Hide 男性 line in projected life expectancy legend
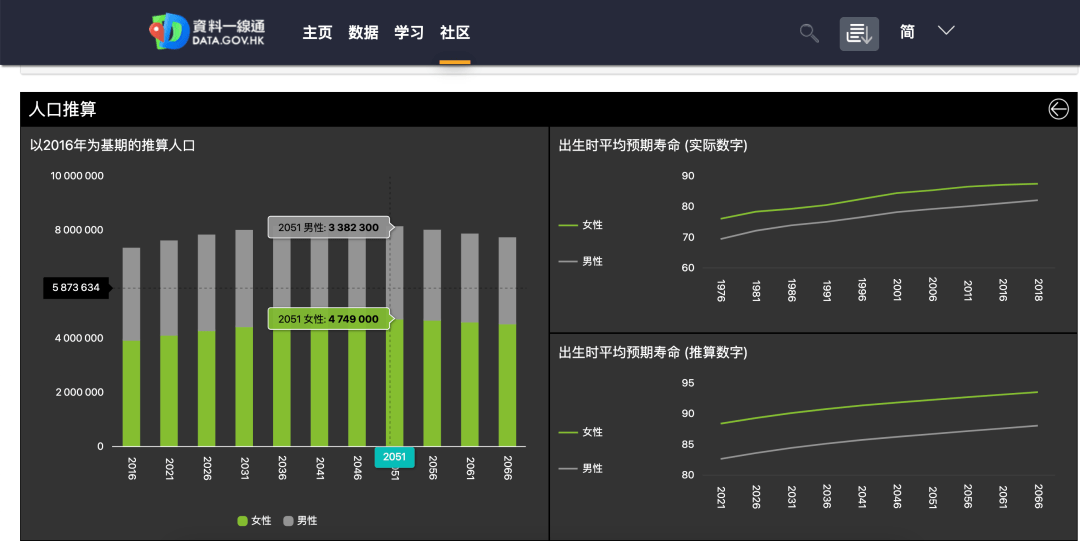The width and height of the screenshot is (1080, 541). point(582,468)
